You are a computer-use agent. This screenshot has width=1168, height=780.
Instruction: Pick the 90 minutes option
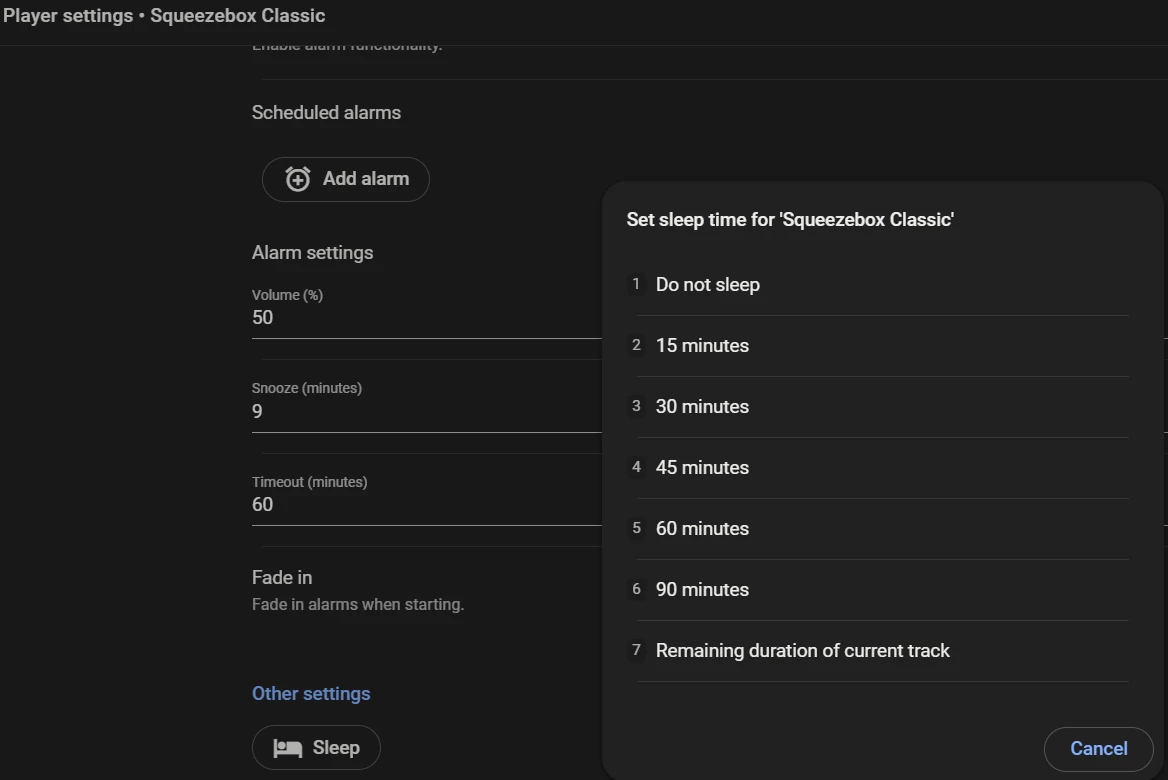702,590
